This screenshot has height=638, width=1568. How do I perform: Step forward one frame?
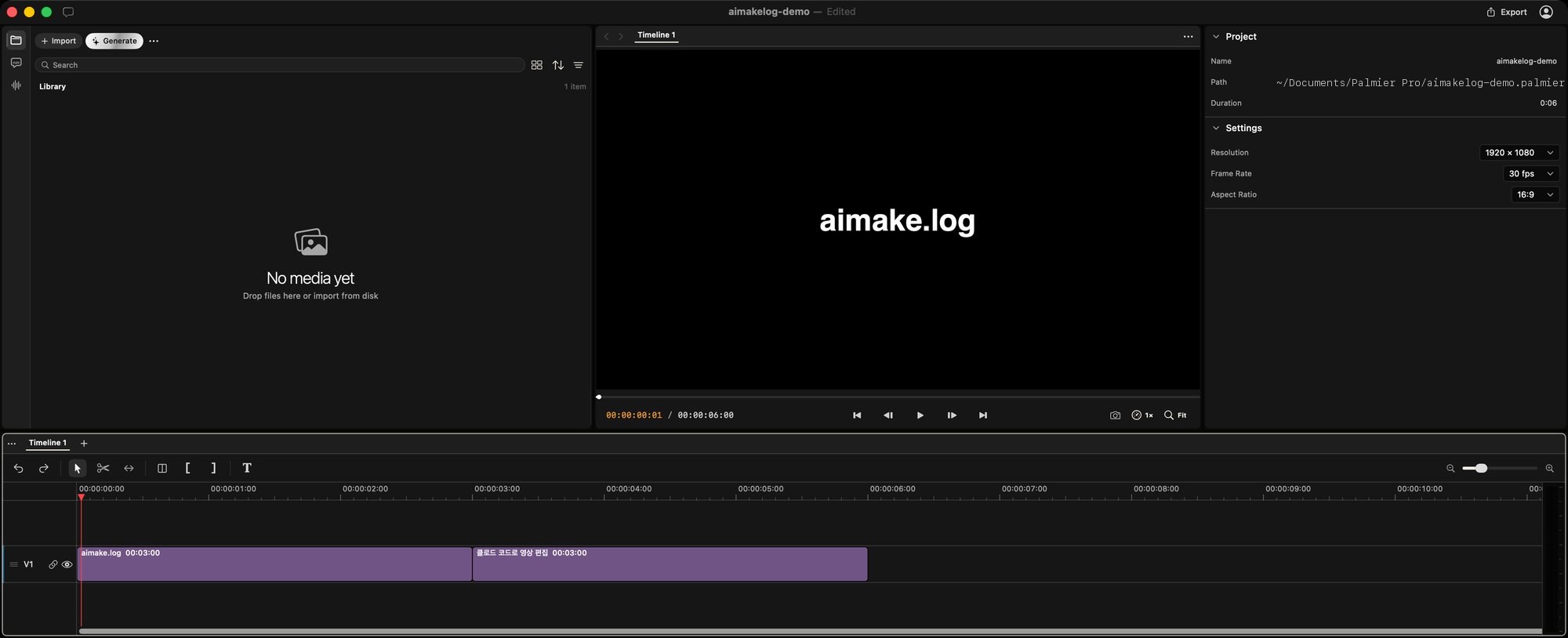[952, 415]
